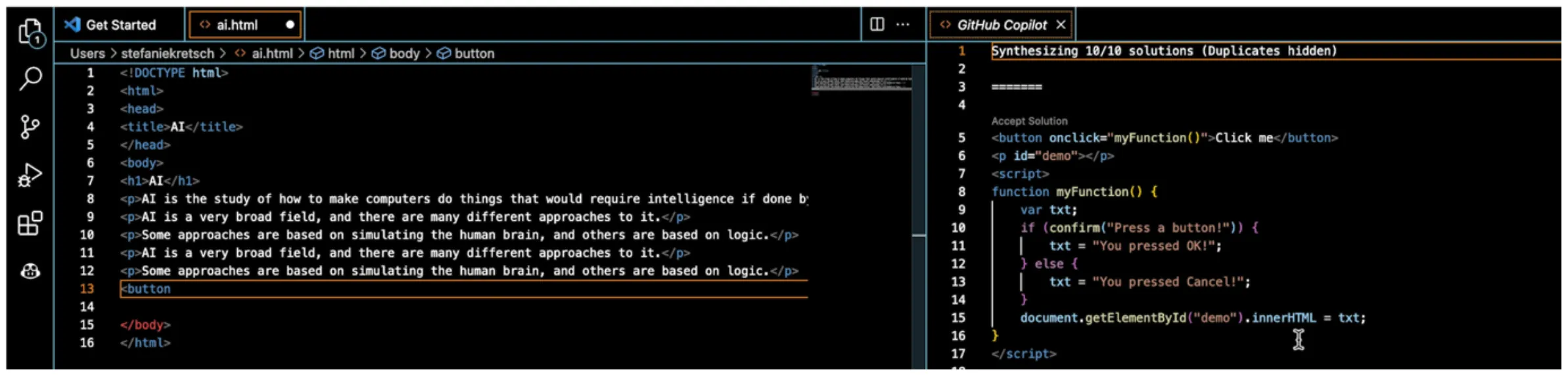Click the Split Editor Right icon
1568x376 pixels.
pyautogui.click(x=877, y=24)
